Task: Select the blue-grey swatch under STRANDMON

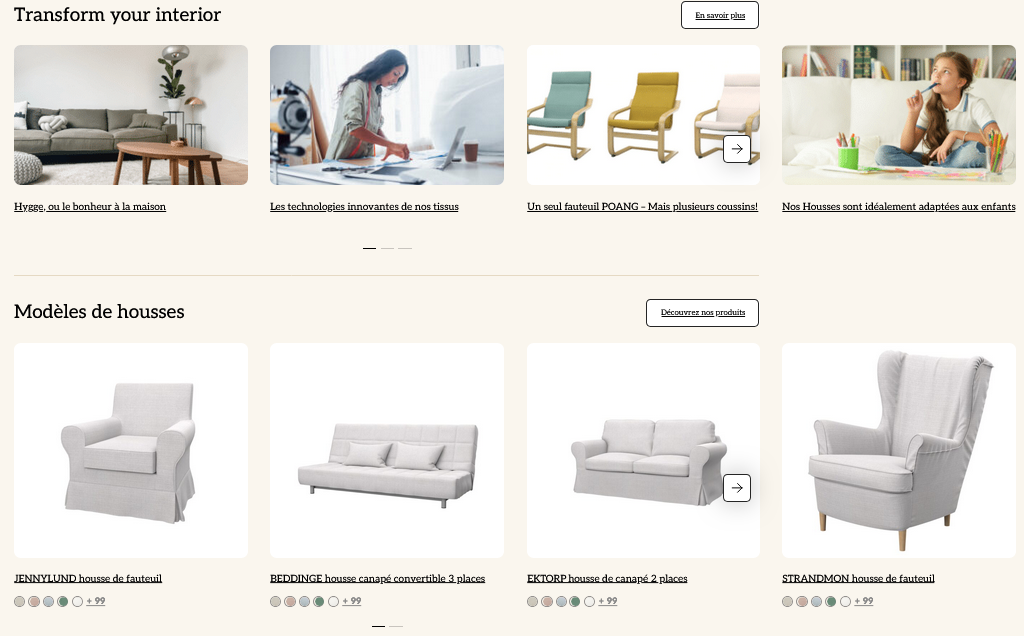Action: tap(816, 602)
